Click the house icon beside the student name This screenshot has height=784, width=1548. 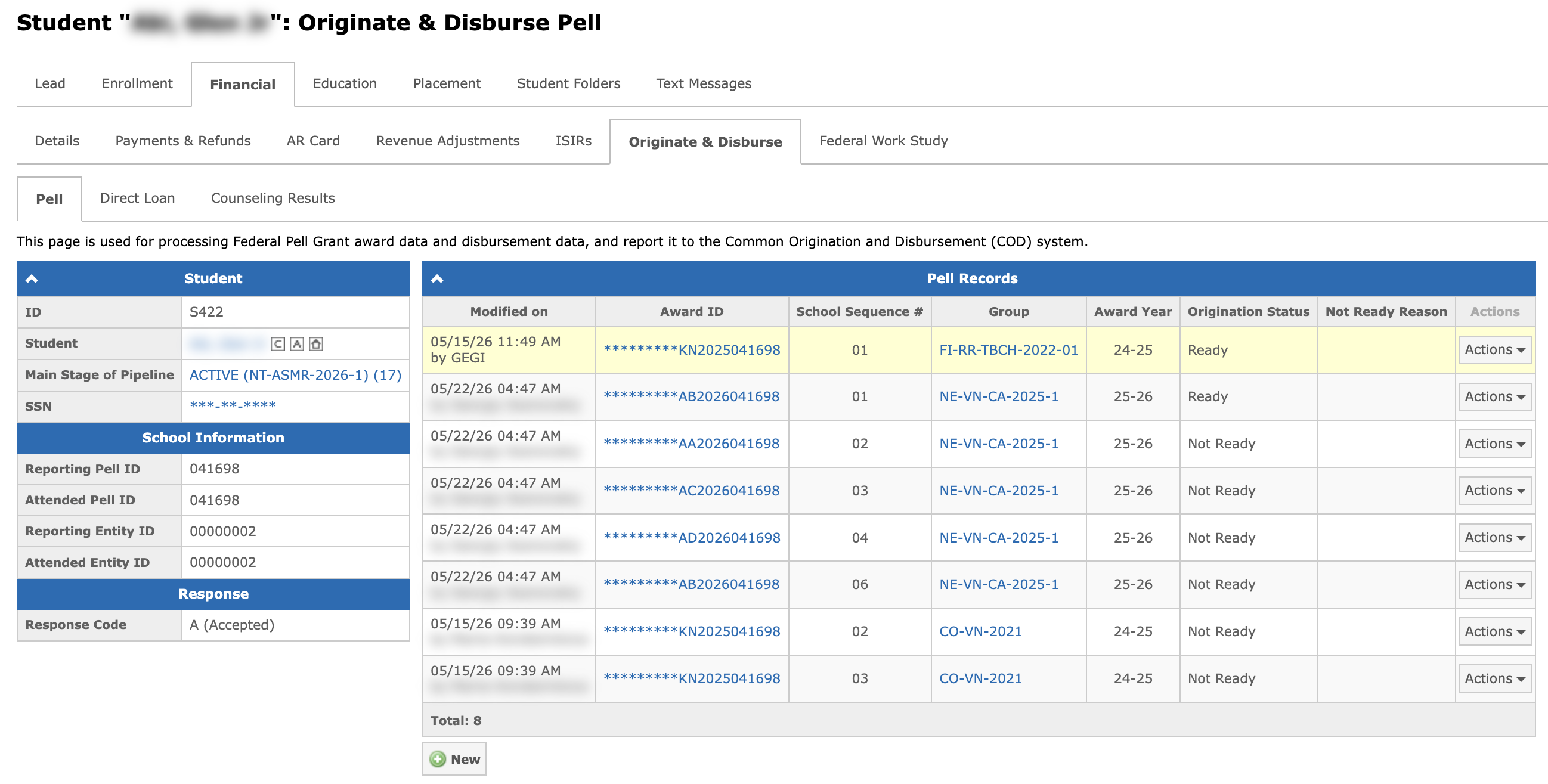[316, 343]
